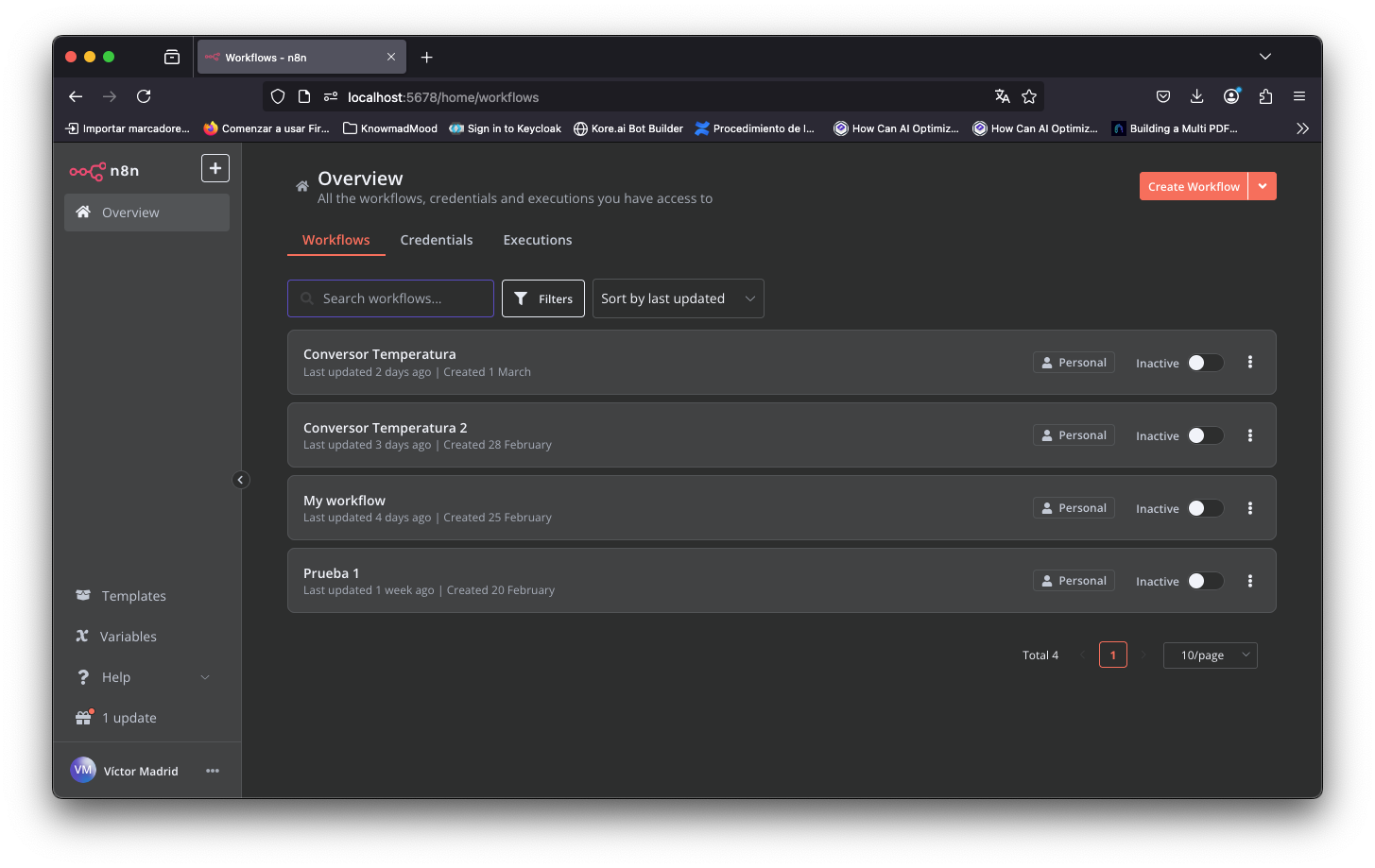Click the Create Workflow button
The image size is (1375, 868).
(1194, 186)
